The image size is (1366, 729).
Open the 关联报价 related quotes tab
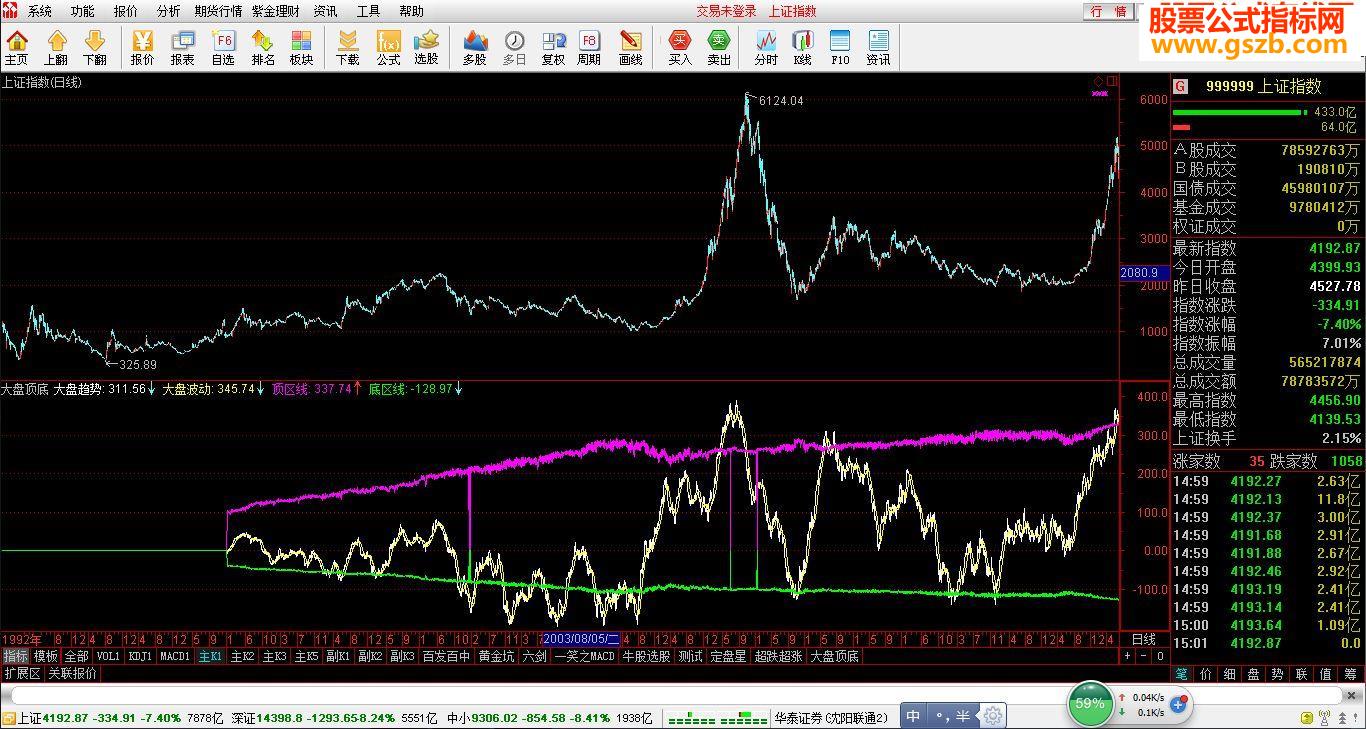click(x=73, y=674)
